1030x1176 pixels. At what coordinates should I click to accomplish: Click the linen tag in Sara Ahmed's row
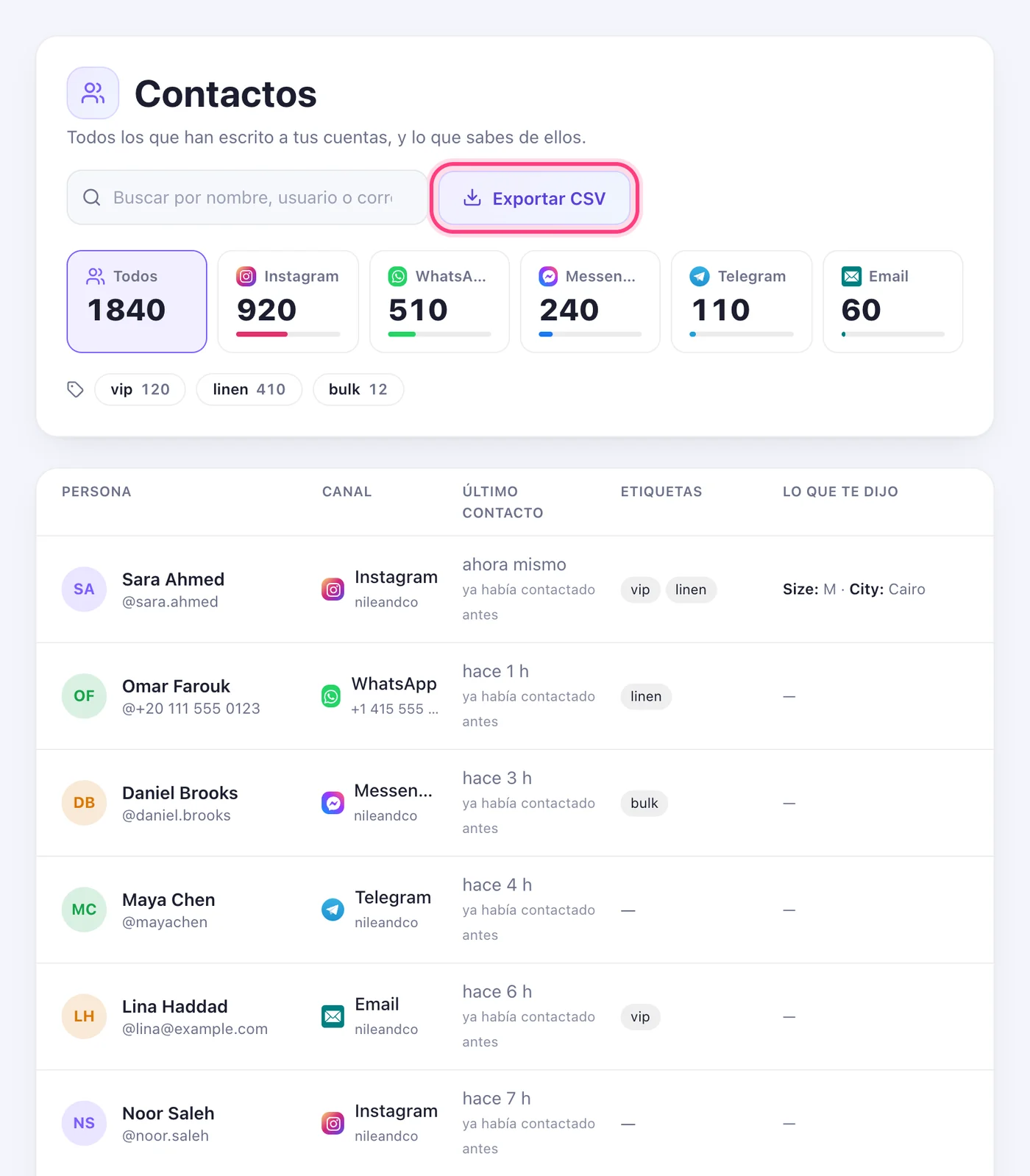point(691,589)
